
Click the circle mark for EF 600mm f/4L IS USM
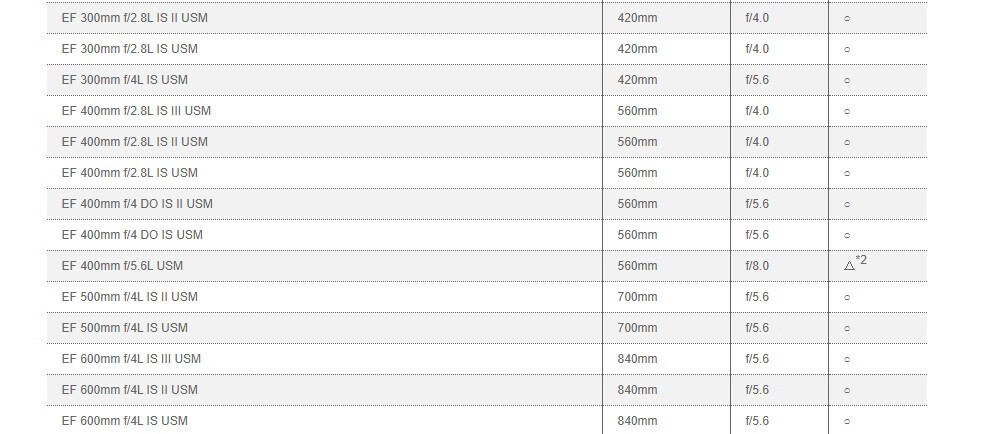(847, 421)
